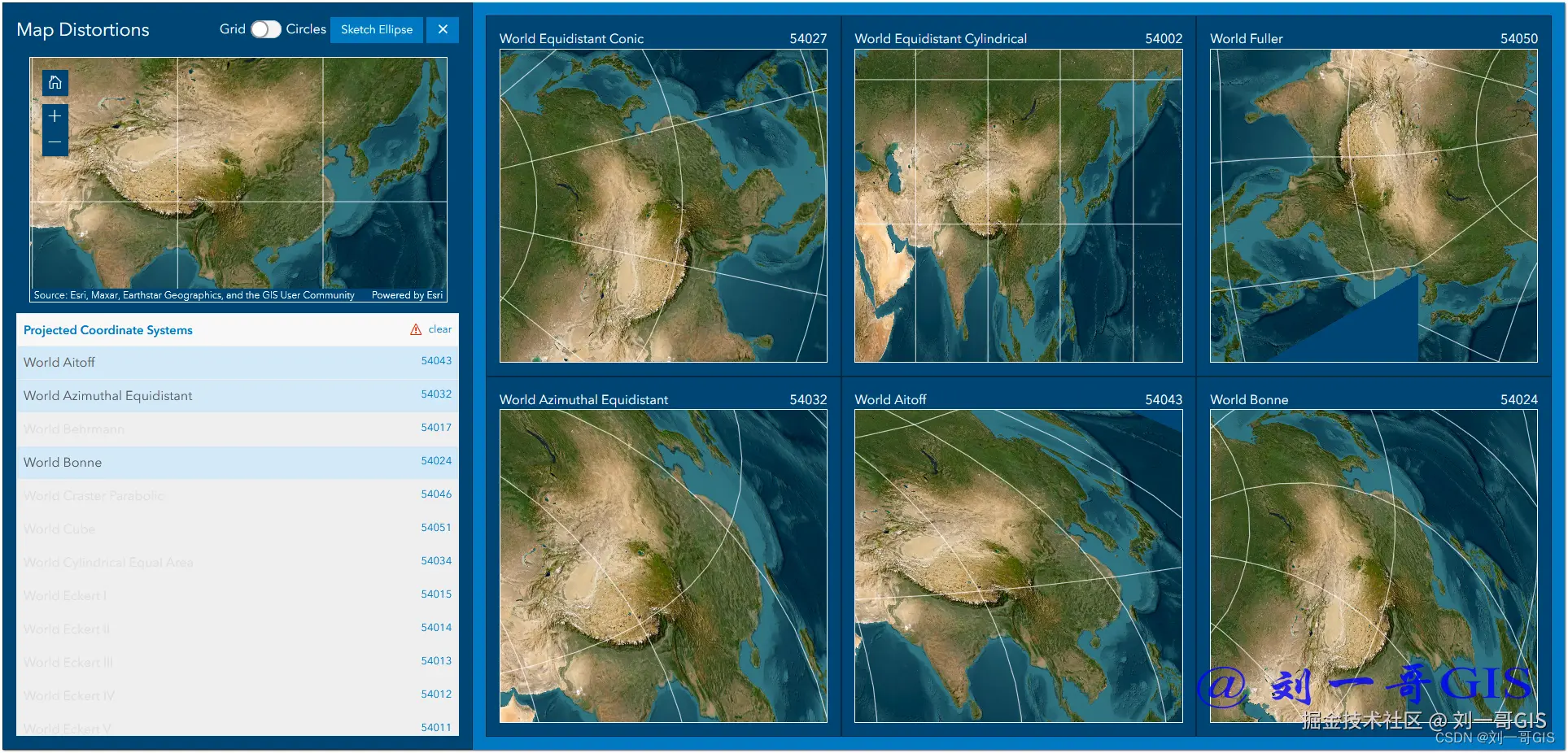Viewport: 1568px width, 753px height.
Task: Click the World Fuller card title
Action: coord(1247,38)
